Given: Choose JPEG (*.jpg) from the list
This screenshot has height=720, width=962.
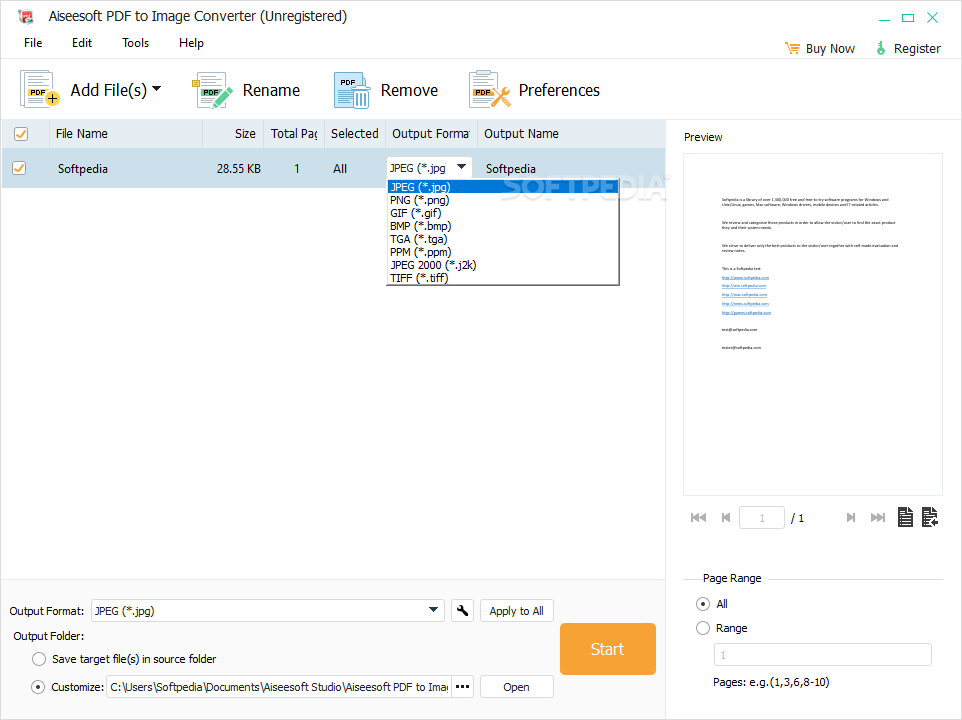Looking at the screenshot, I should [503, 187].
